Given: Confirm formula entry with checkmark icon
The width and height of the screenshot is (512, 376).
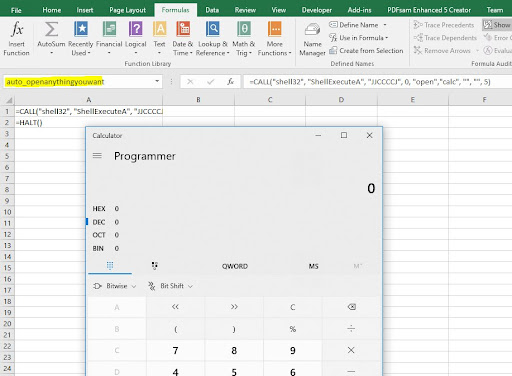Looking at the screenshot, I should 210,82.
